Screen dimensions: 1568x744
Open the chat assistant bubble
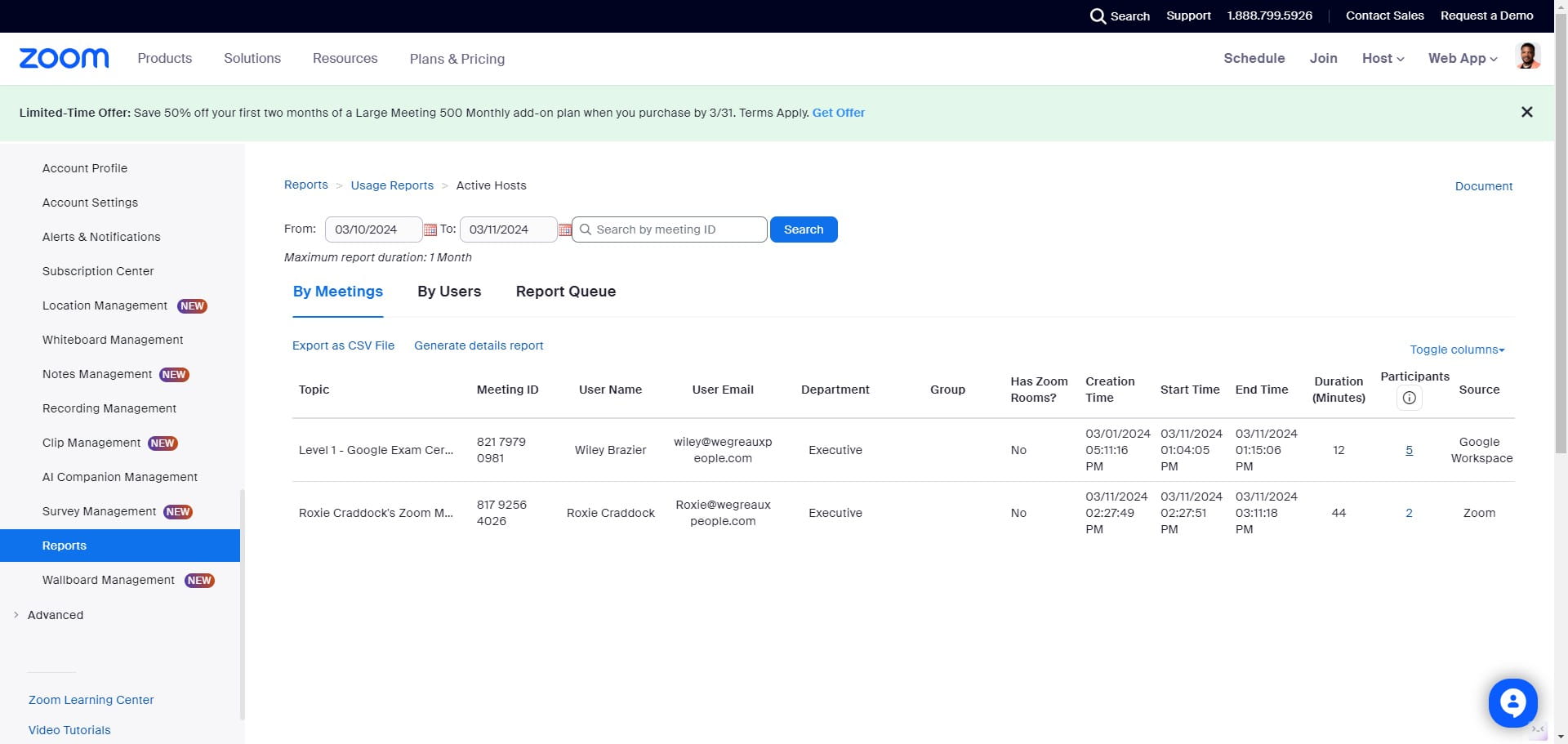click(x=1512, y=702)
